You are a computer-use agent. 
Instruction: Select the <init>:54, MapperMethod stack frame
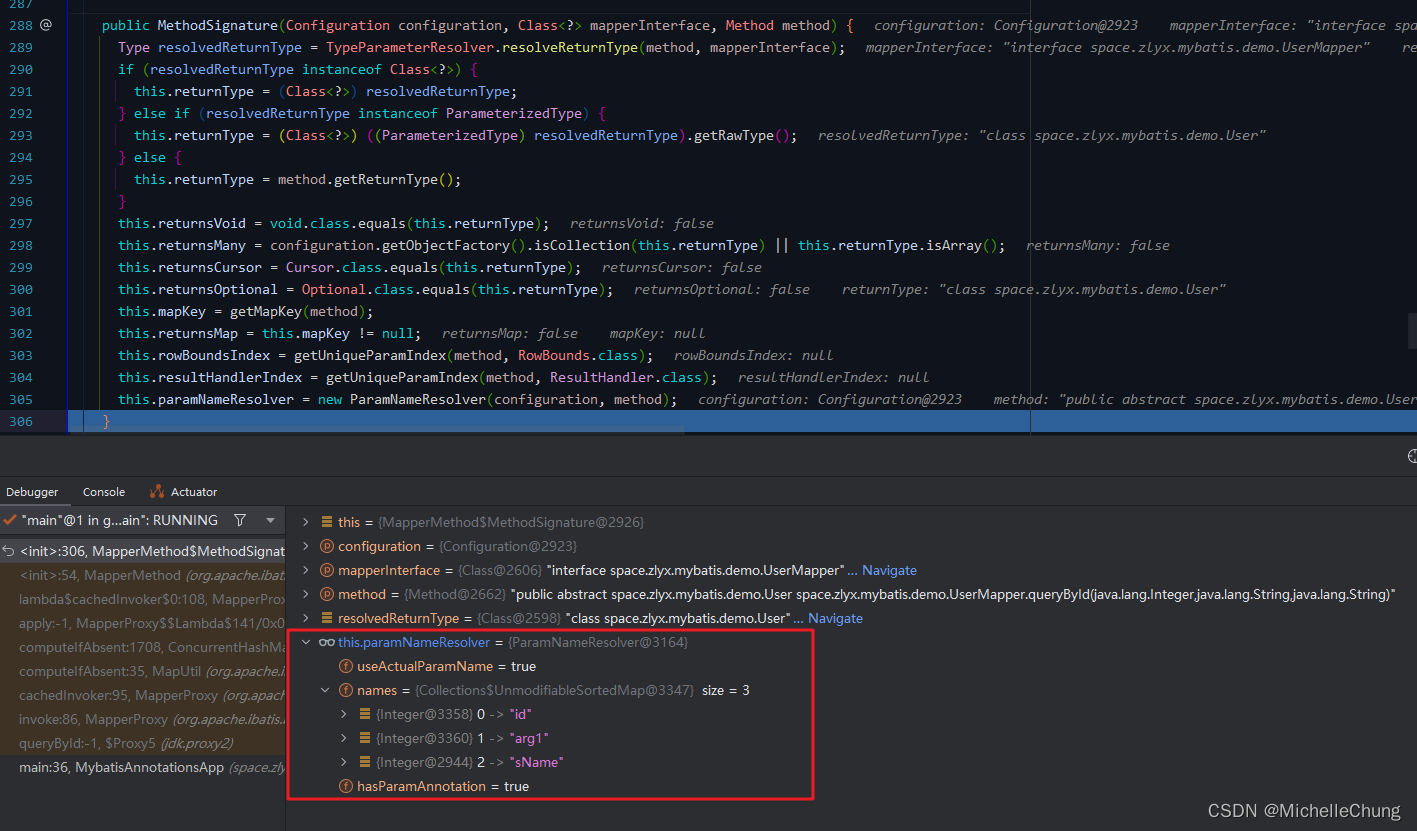[143, 575]
